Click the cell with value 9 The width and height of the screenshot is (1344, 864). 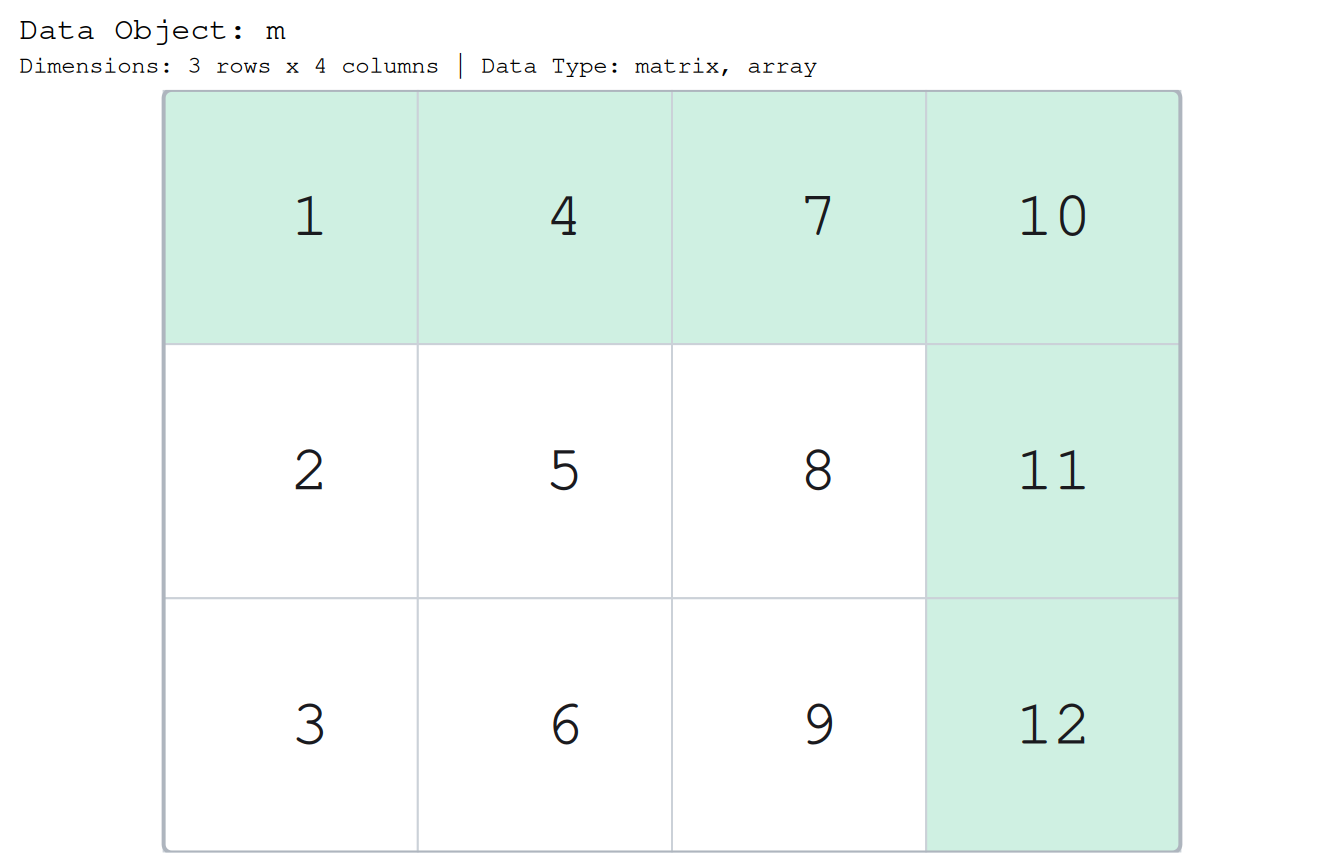(799, 724)
